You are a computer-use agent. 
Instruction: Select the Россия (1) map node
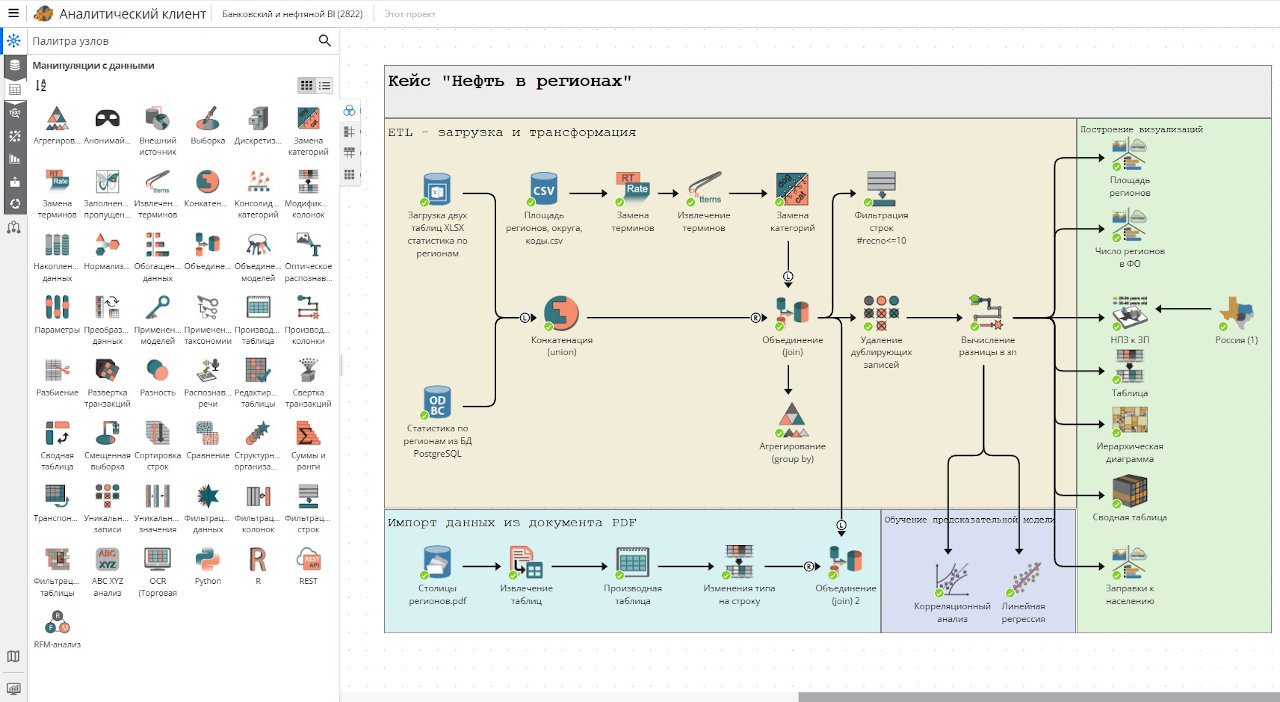[1238, 313]
